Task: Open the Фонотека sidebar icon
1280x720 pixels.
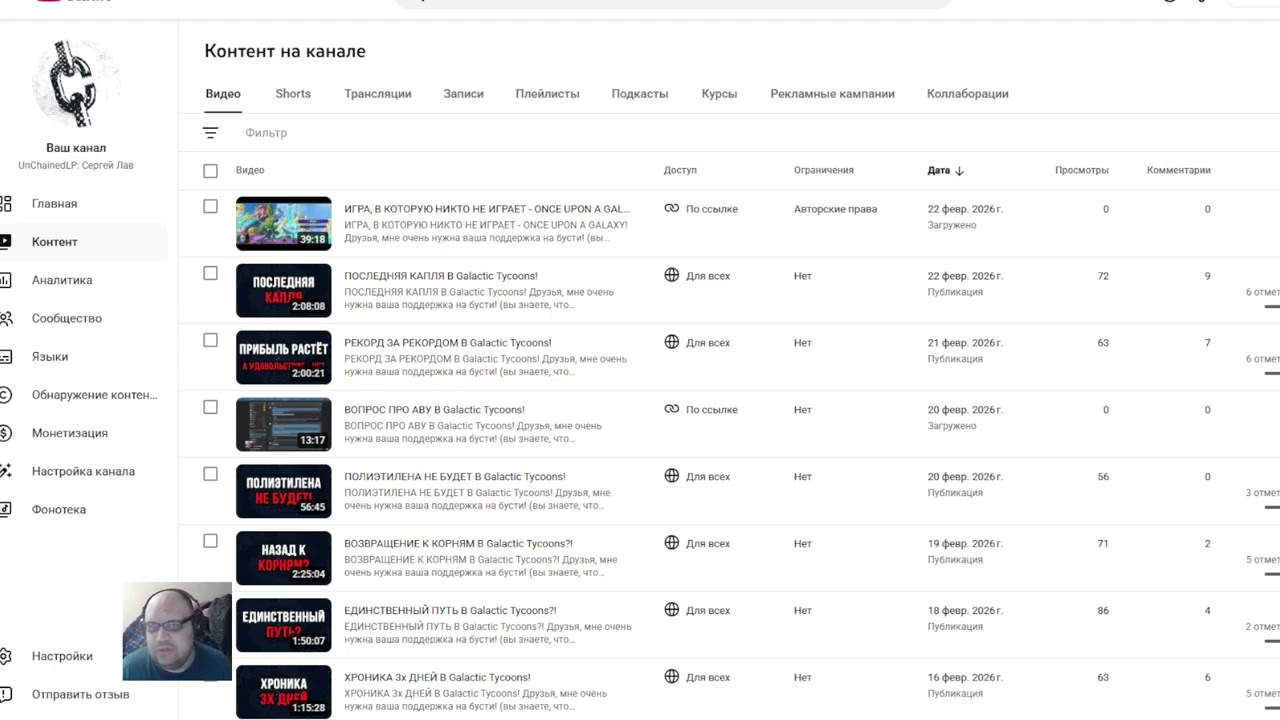Action: 5,509
